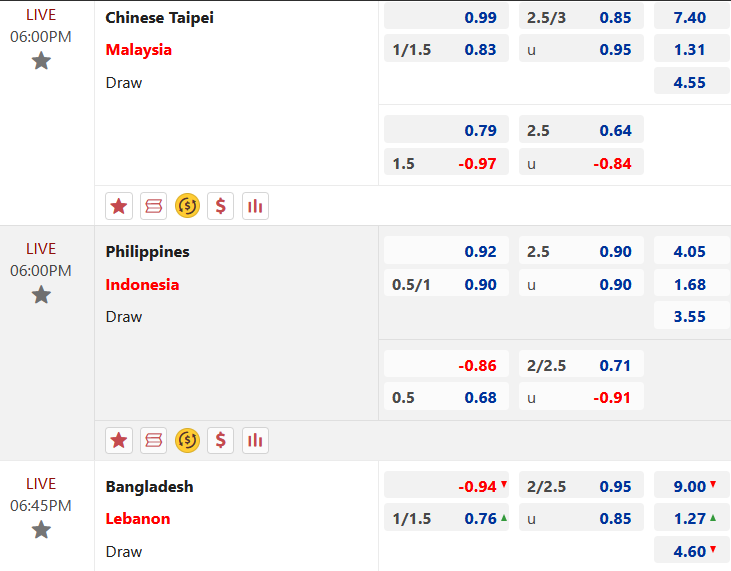Screen dimensions: 731x571
Task: Open bar chart statistics for Philippines match
Action: point(255,440)
